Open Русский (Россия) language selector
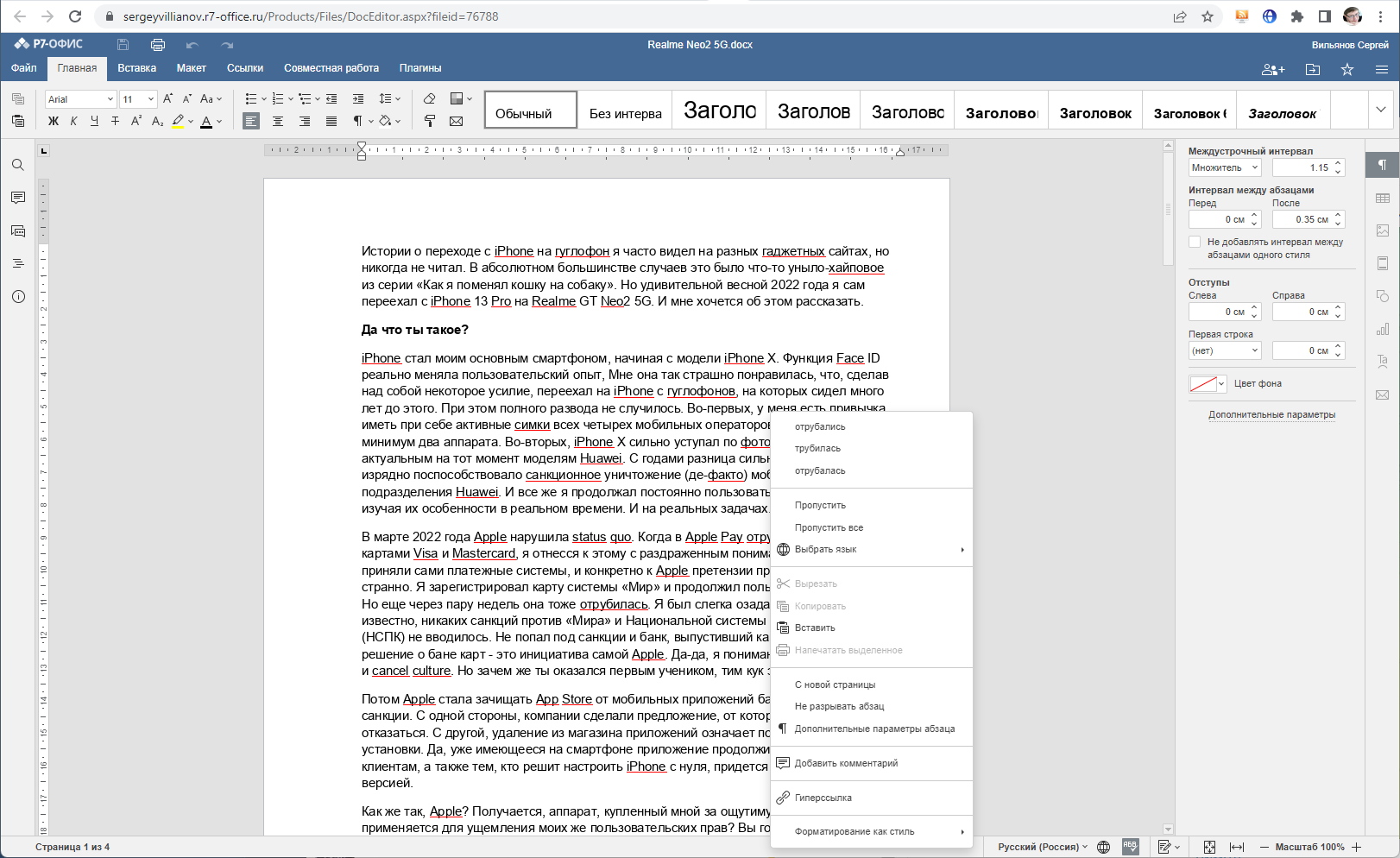 pos(1043,847)
